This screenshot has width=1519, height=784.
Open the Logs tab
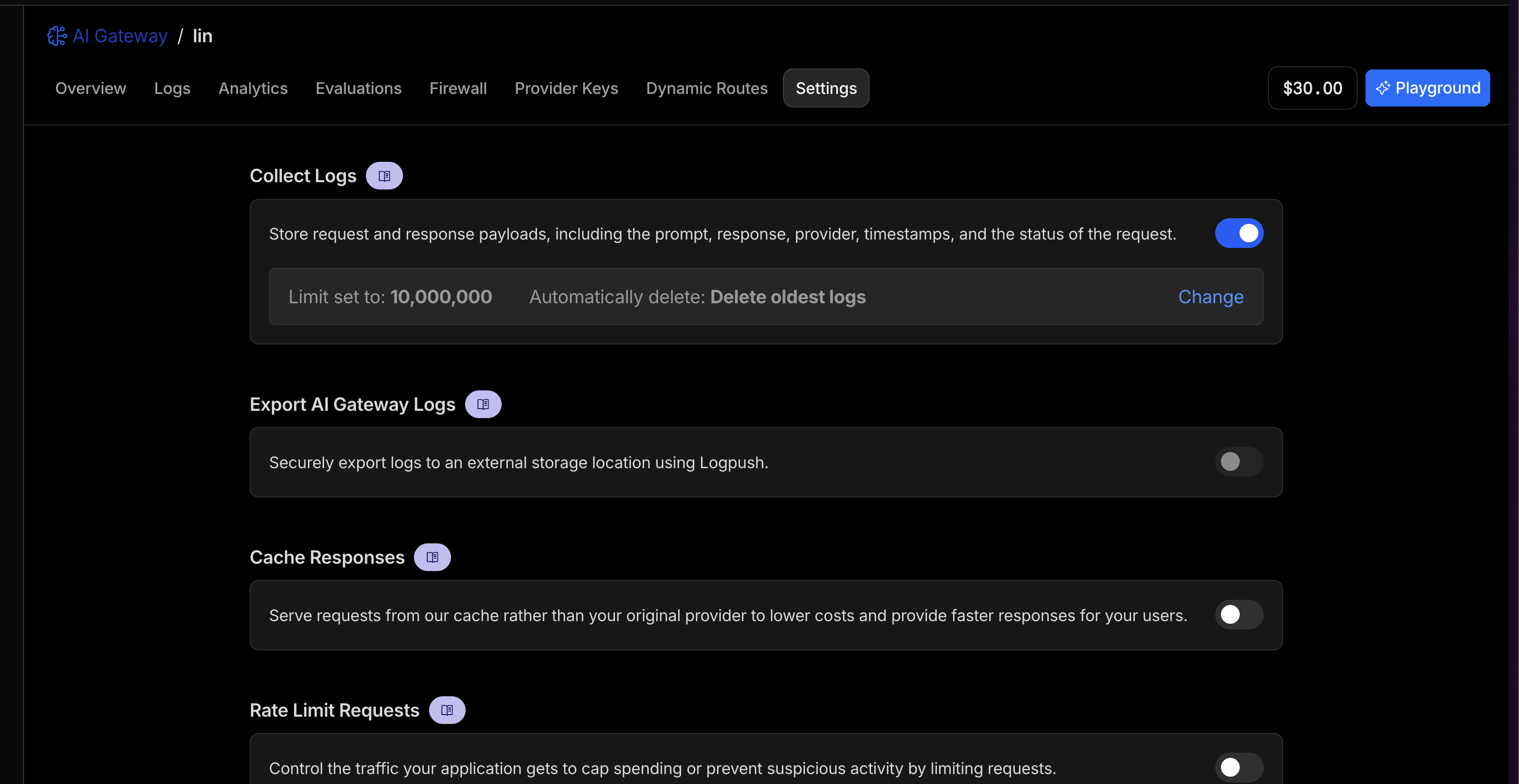coord(172,88)
